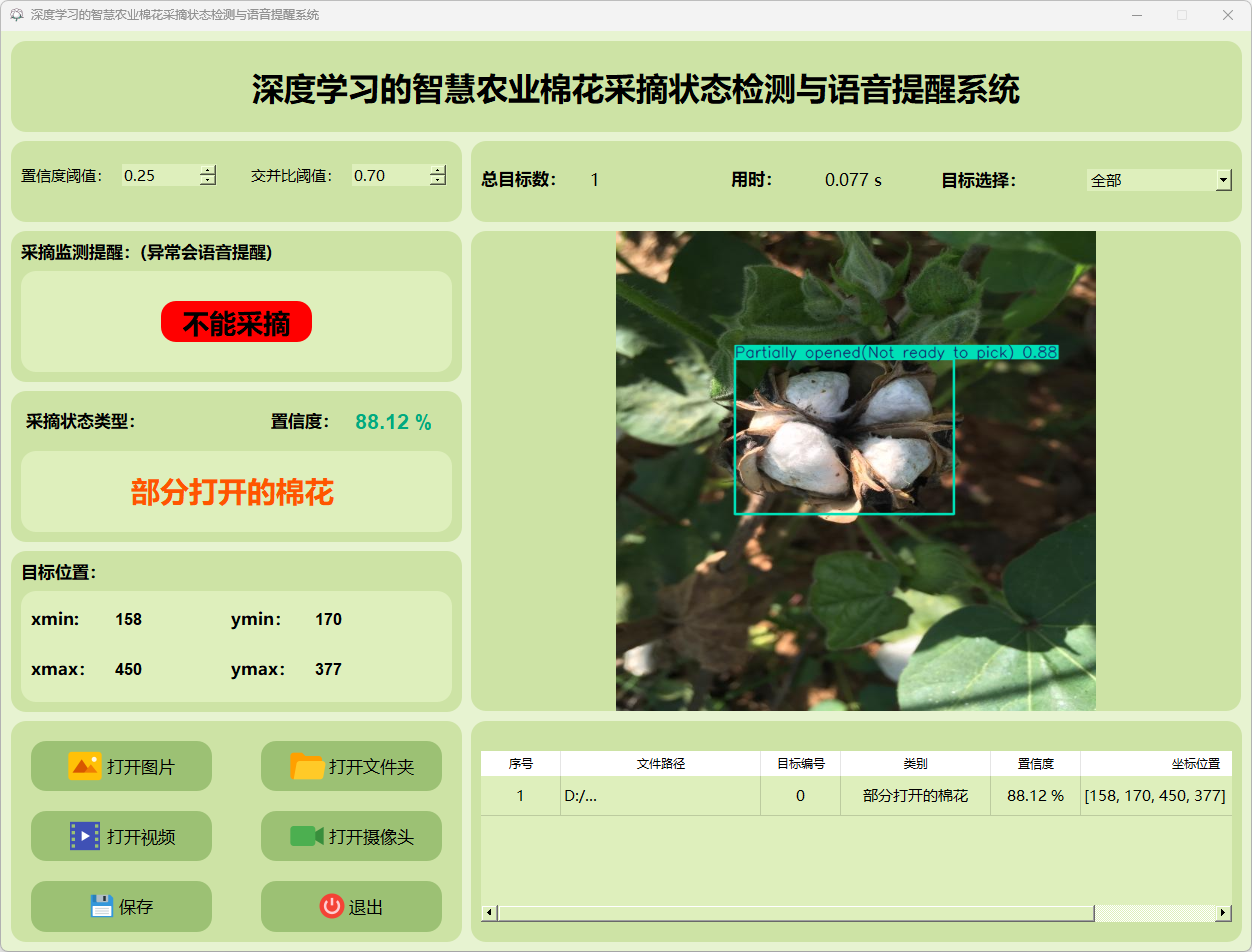Quit the app with 退出 button
Screen dimensions: 1252x952
pos(352,906)
